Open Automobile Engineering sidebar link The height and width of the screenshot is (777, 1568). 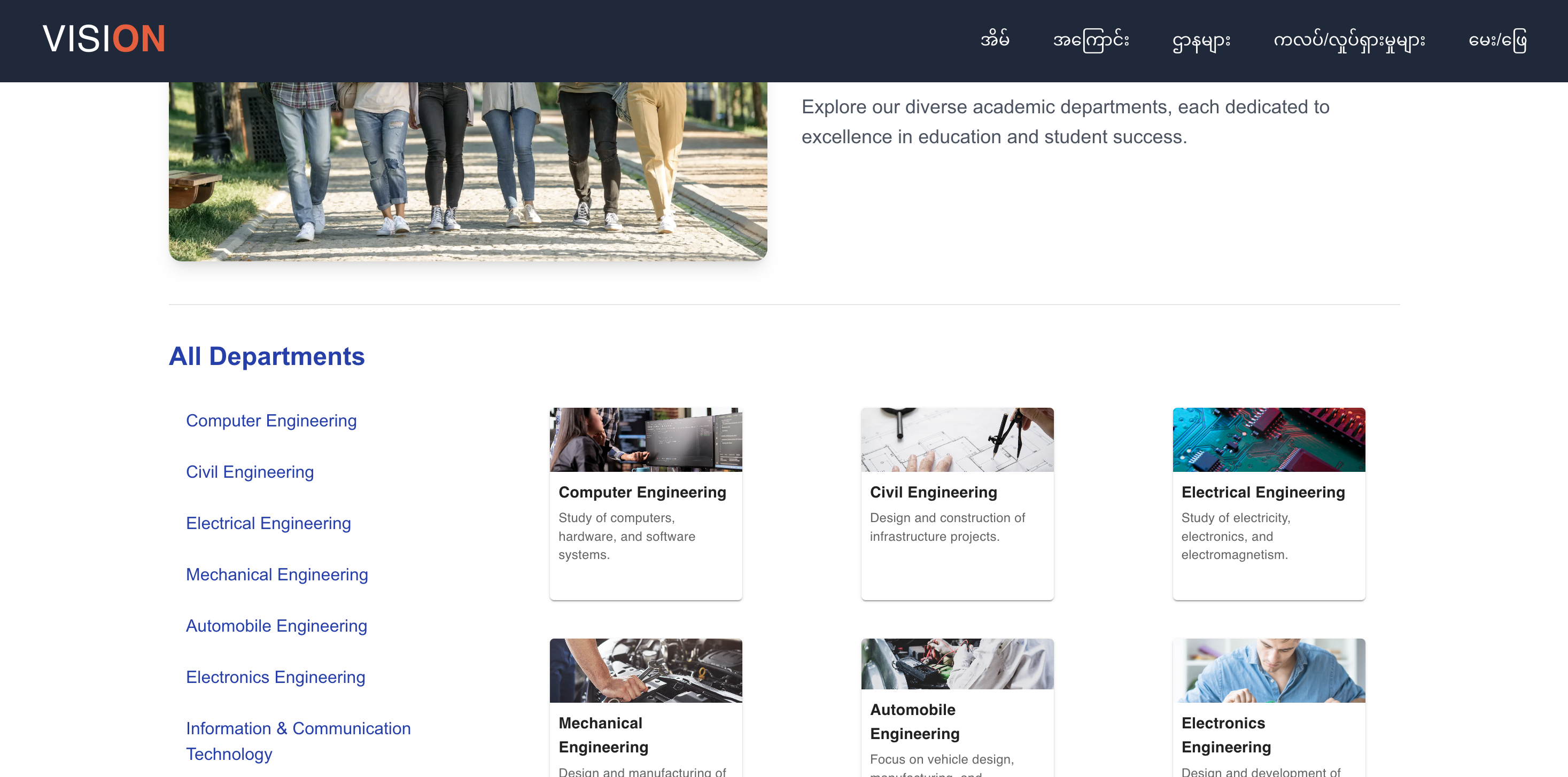click(x=276, y=625)
